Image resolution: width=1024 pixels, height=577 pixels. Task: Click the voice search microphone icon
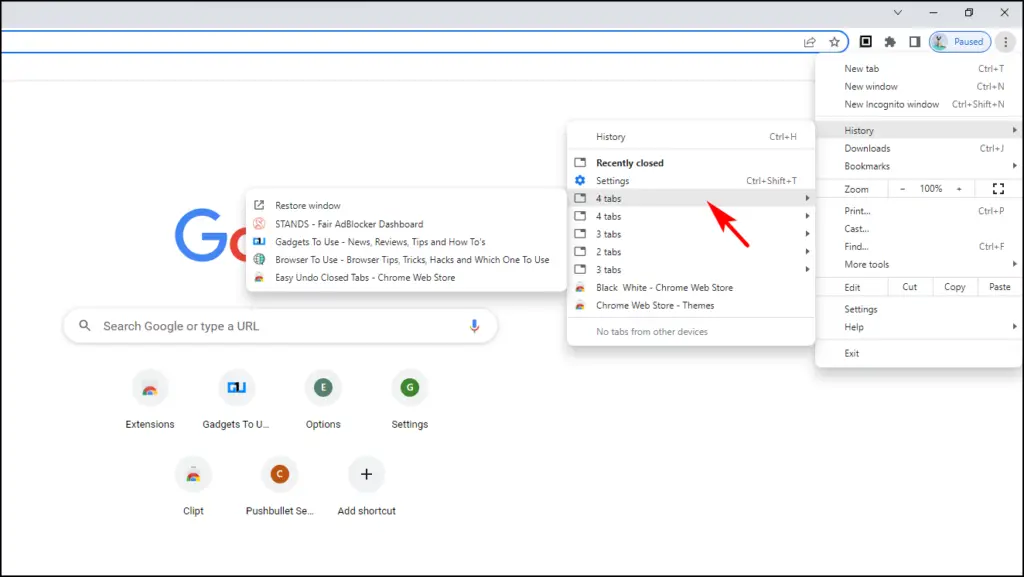coord(474,326)
